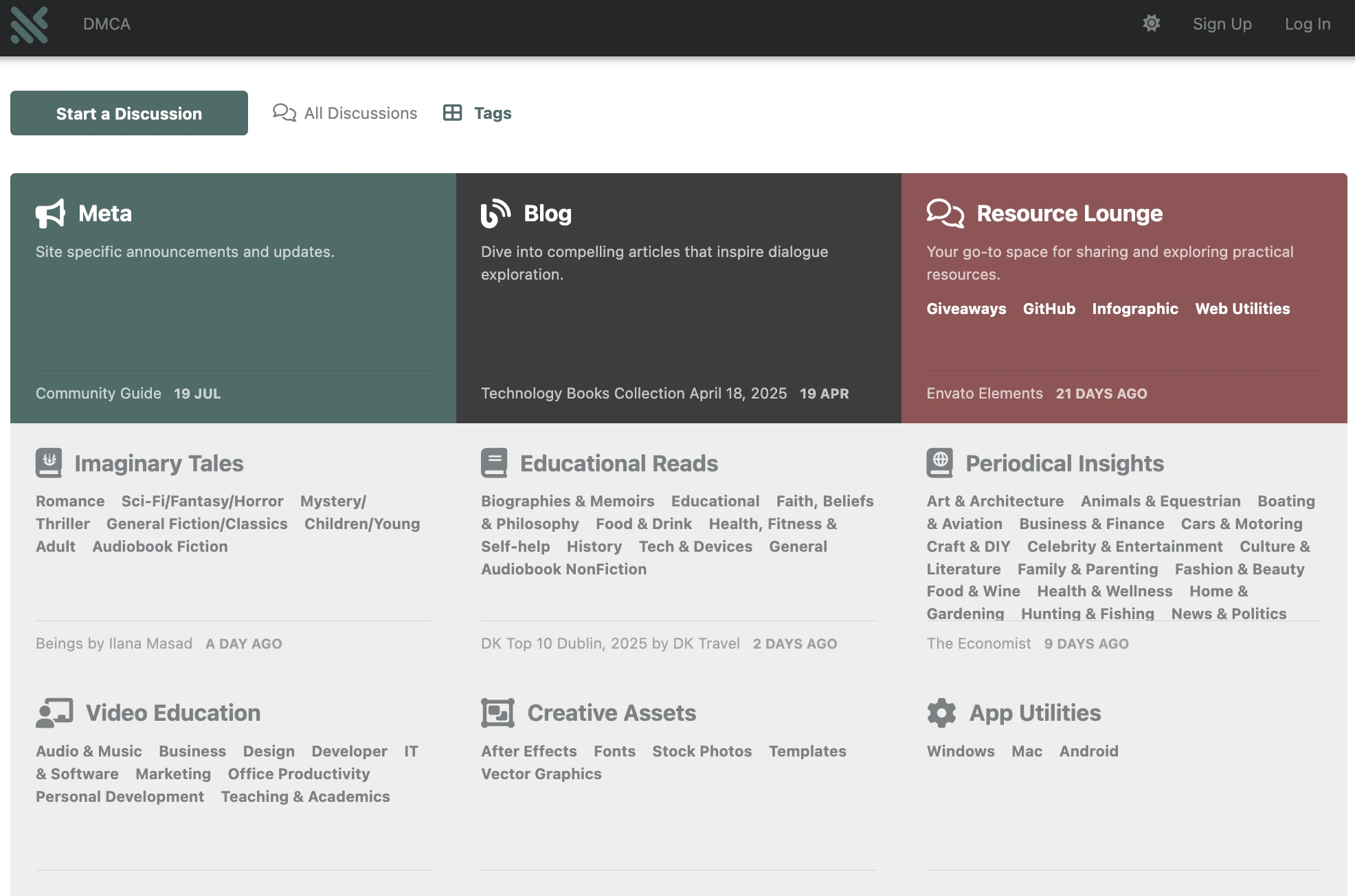Click the Creative Assets image icon
Image resolution: width=1355 pixels, height=896 pixels.
point(497,713)
